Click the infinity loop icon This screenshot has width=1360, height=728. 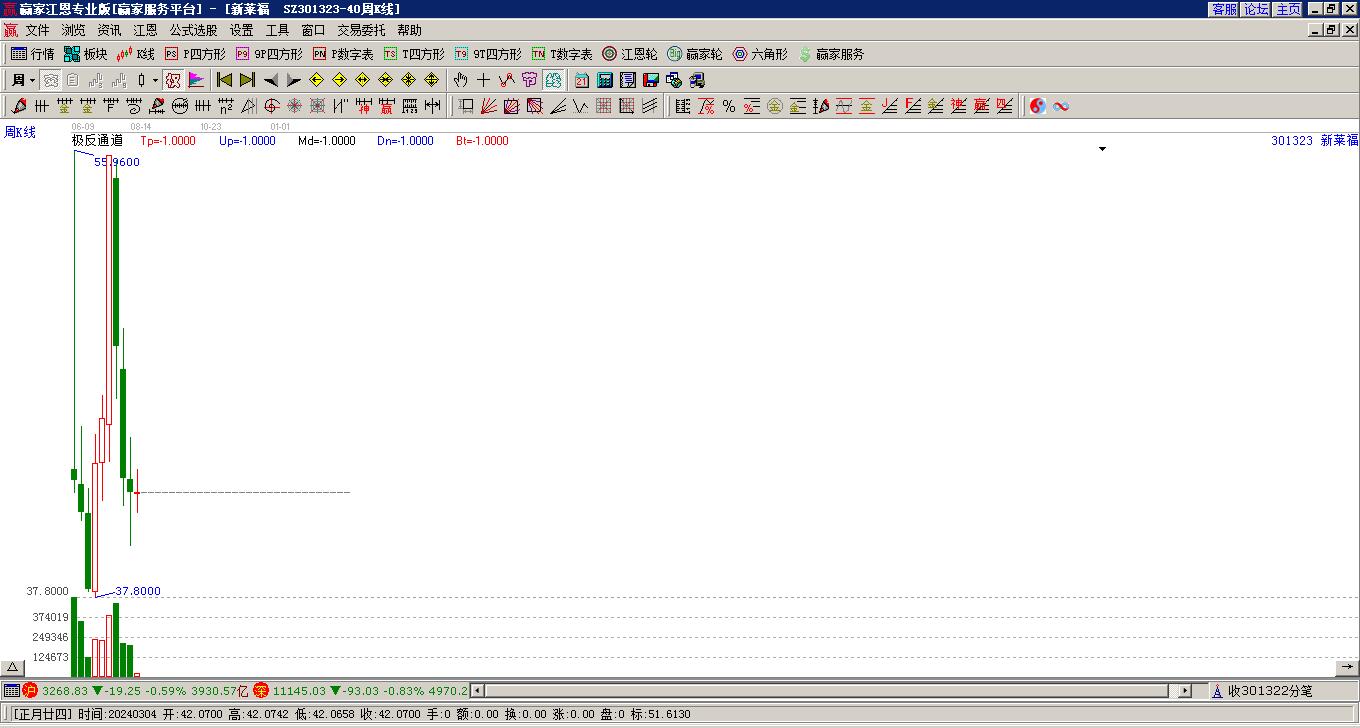tap(1061, 106)
